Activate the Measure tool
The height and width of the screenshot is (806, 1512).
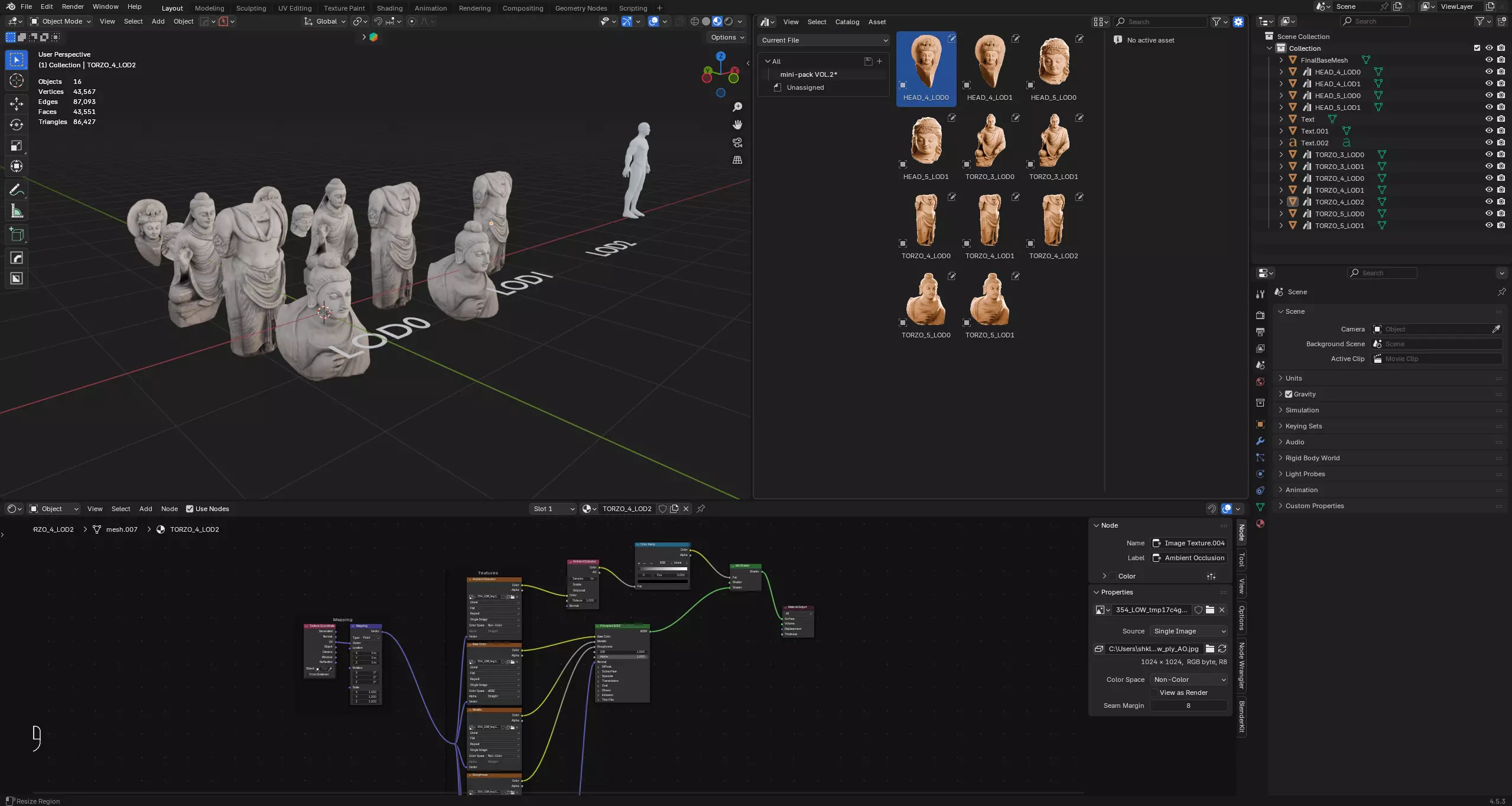tap(17, 212)
